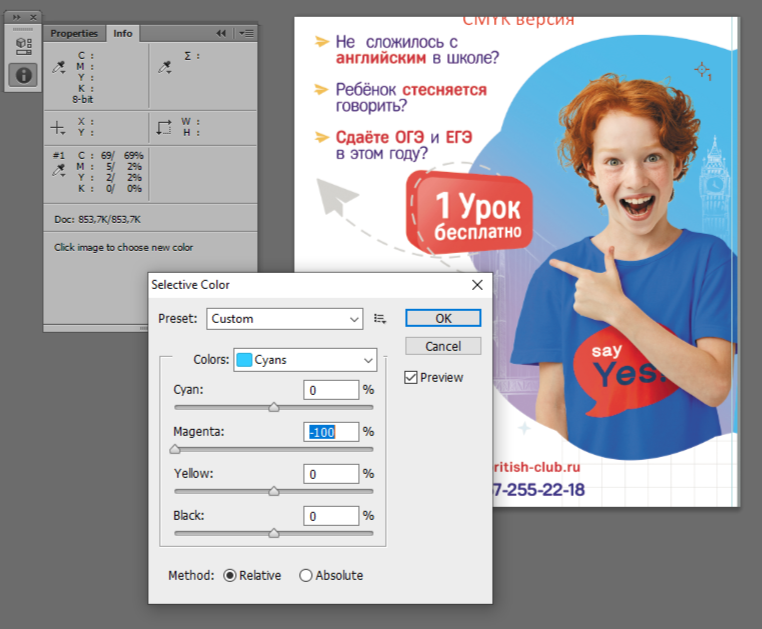The image size is (762, 629).
Task: Click the Big Ben illustration in the image
Action: tap(714, 185)
